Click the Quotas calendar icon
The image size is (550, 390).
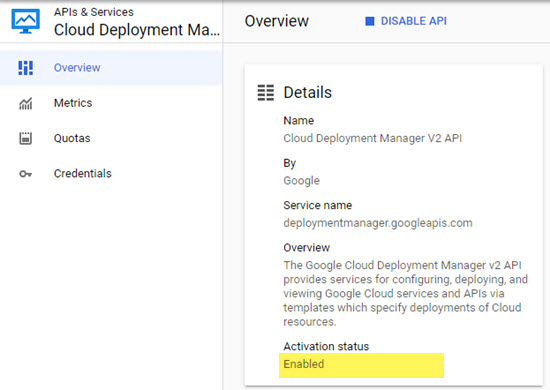25,138
